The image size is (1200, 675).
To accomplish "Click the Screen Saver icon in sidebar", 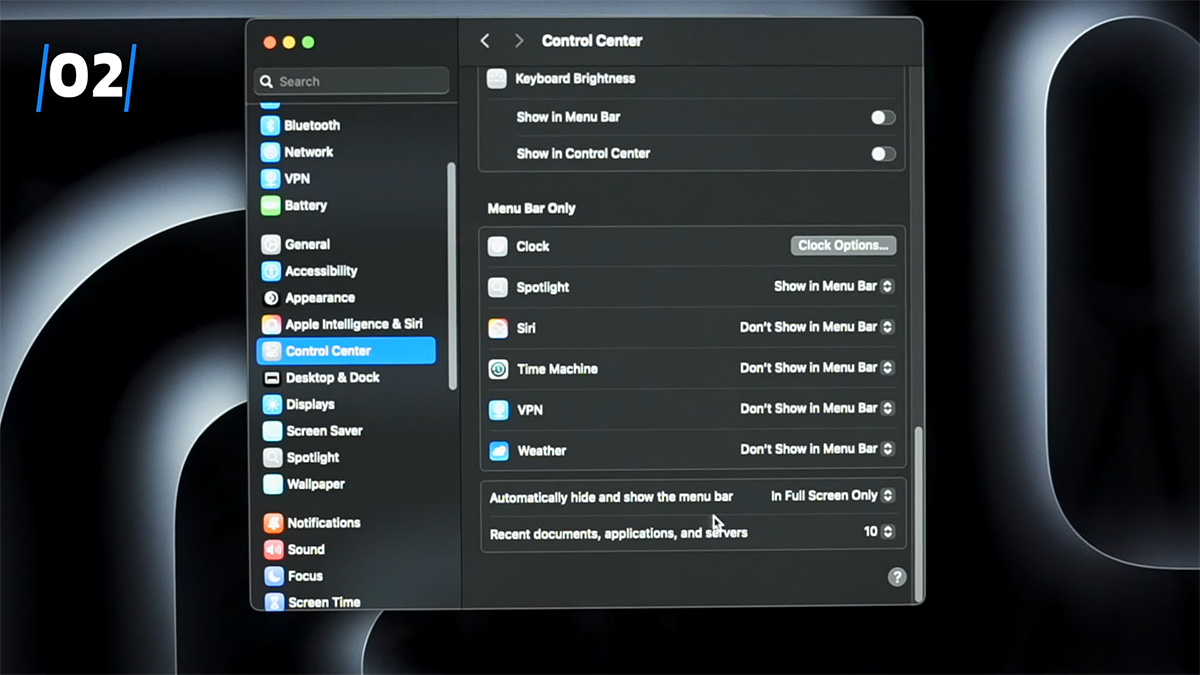I will point(272,431).
